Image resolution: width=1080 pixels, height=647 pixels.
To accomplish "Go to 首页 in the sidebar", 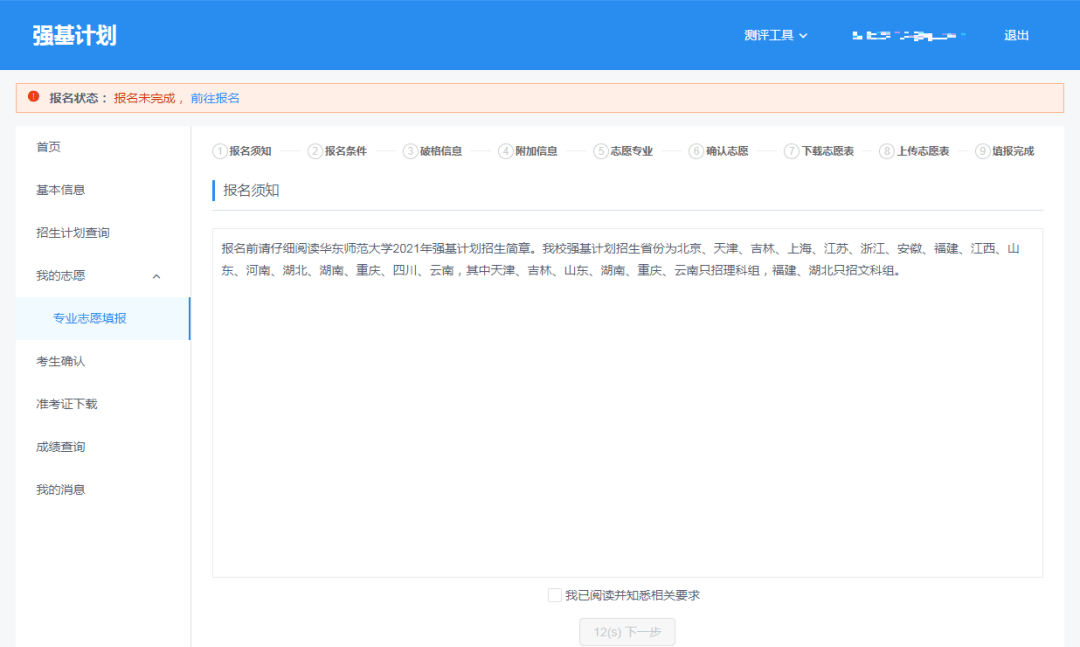I will click(48, 147).
